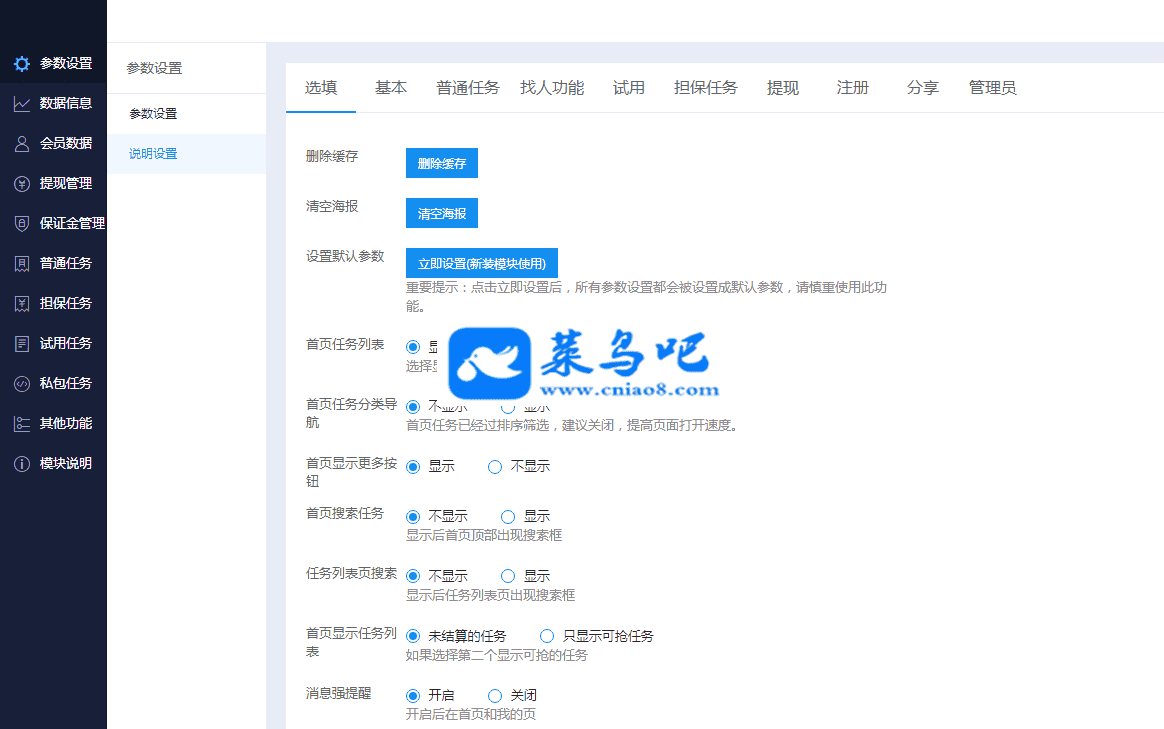This screenshot has height=729, width=1164.
Task: Click the shield icon for 保证金管理
Action: click(21, 223)
